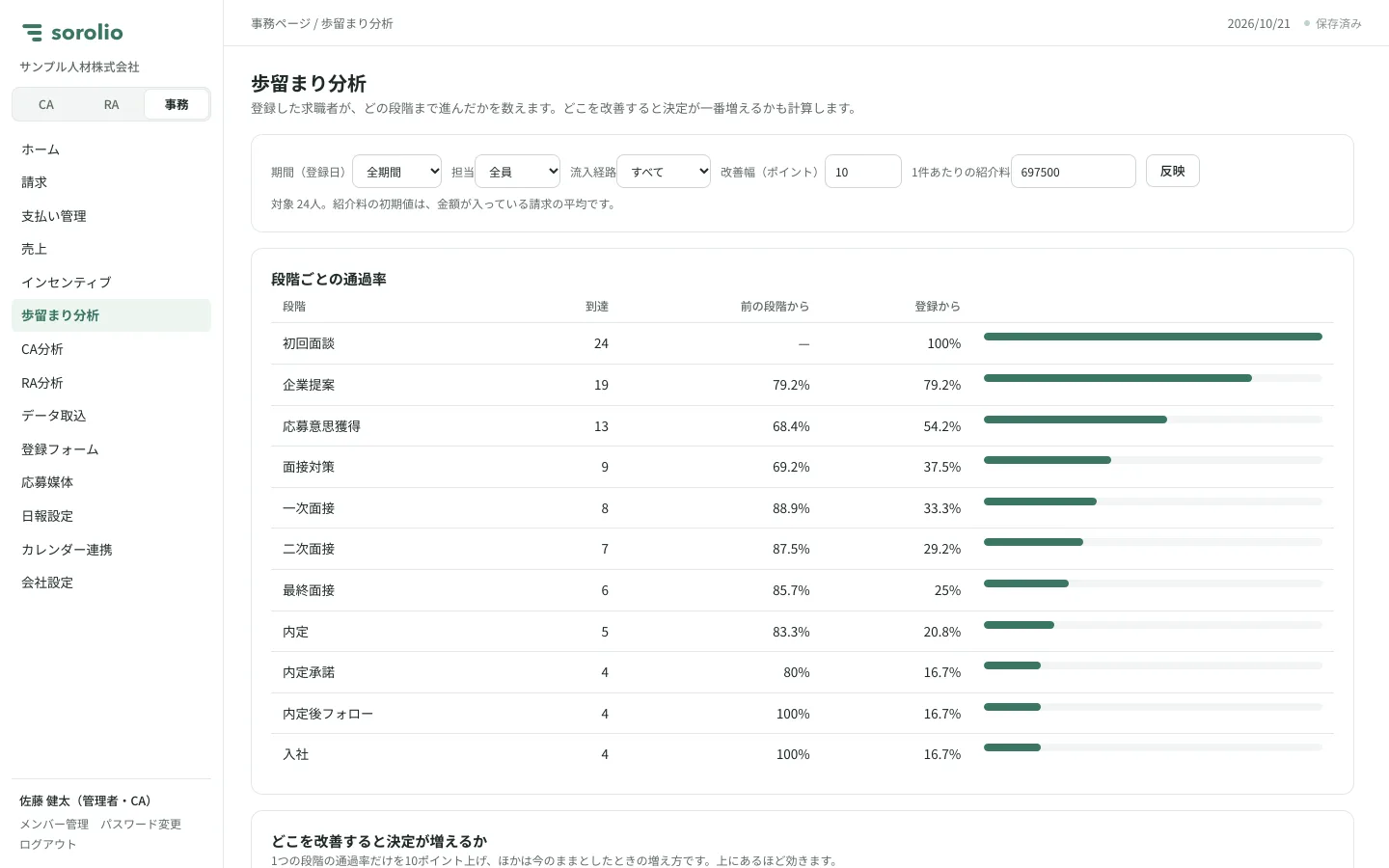
Task: Click the 二次面接 stage name
Action: 309,549
